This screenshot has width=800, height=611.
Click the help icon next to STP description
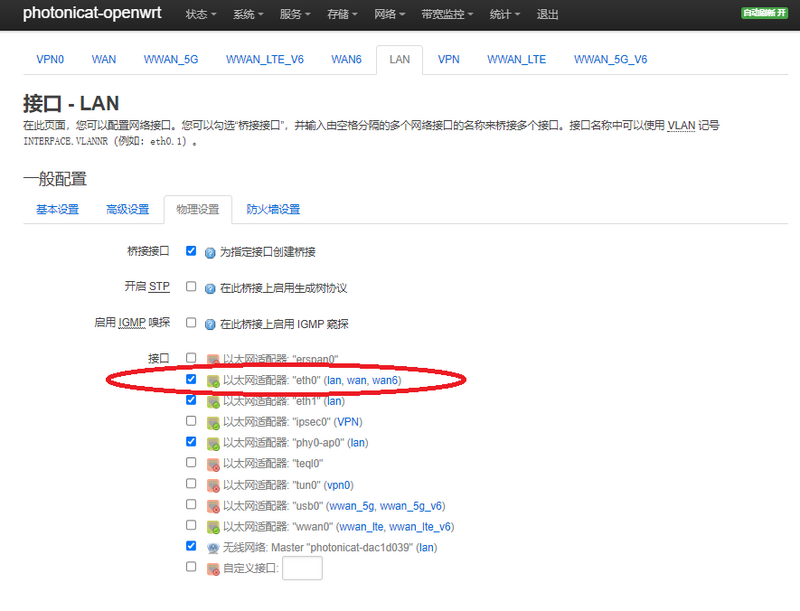pyautogui.click(x=211, y=288)
